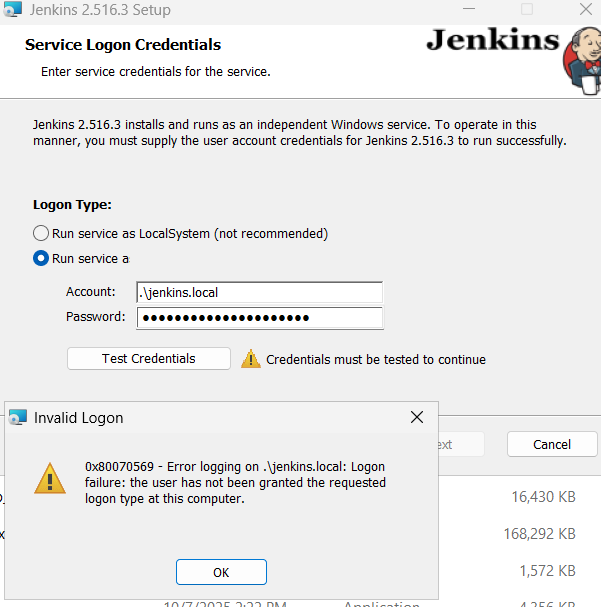This screenshot has width=601, height=607.
Task: Cancel the Jenkins installation
Action: (x=551, y=444)
